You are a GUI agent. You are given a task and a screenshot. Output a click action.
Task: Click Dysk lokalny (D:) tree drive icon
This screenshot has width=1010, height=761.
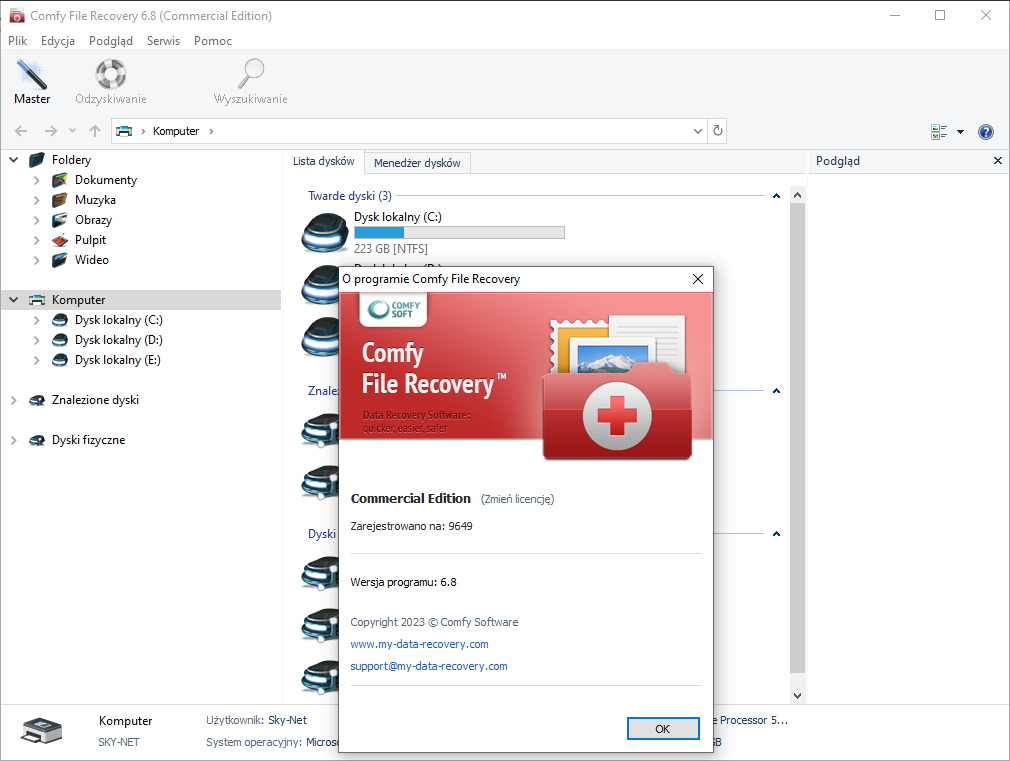tap(60, 340)
